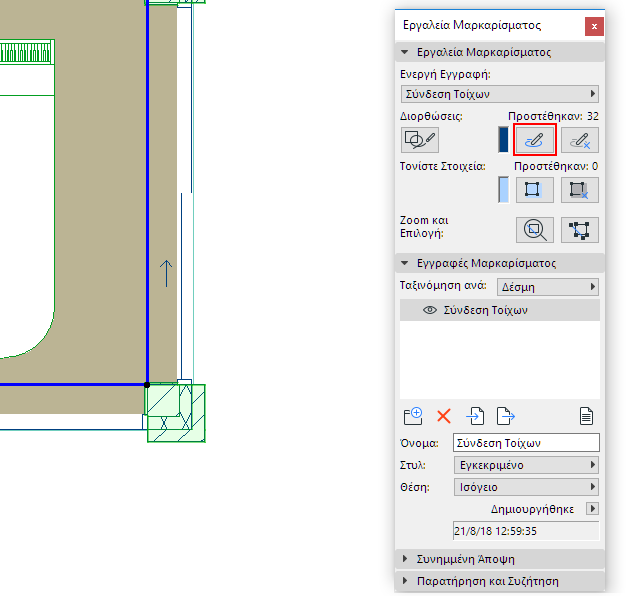Click the Add Highlight elements icon

[x=535, y=190]
